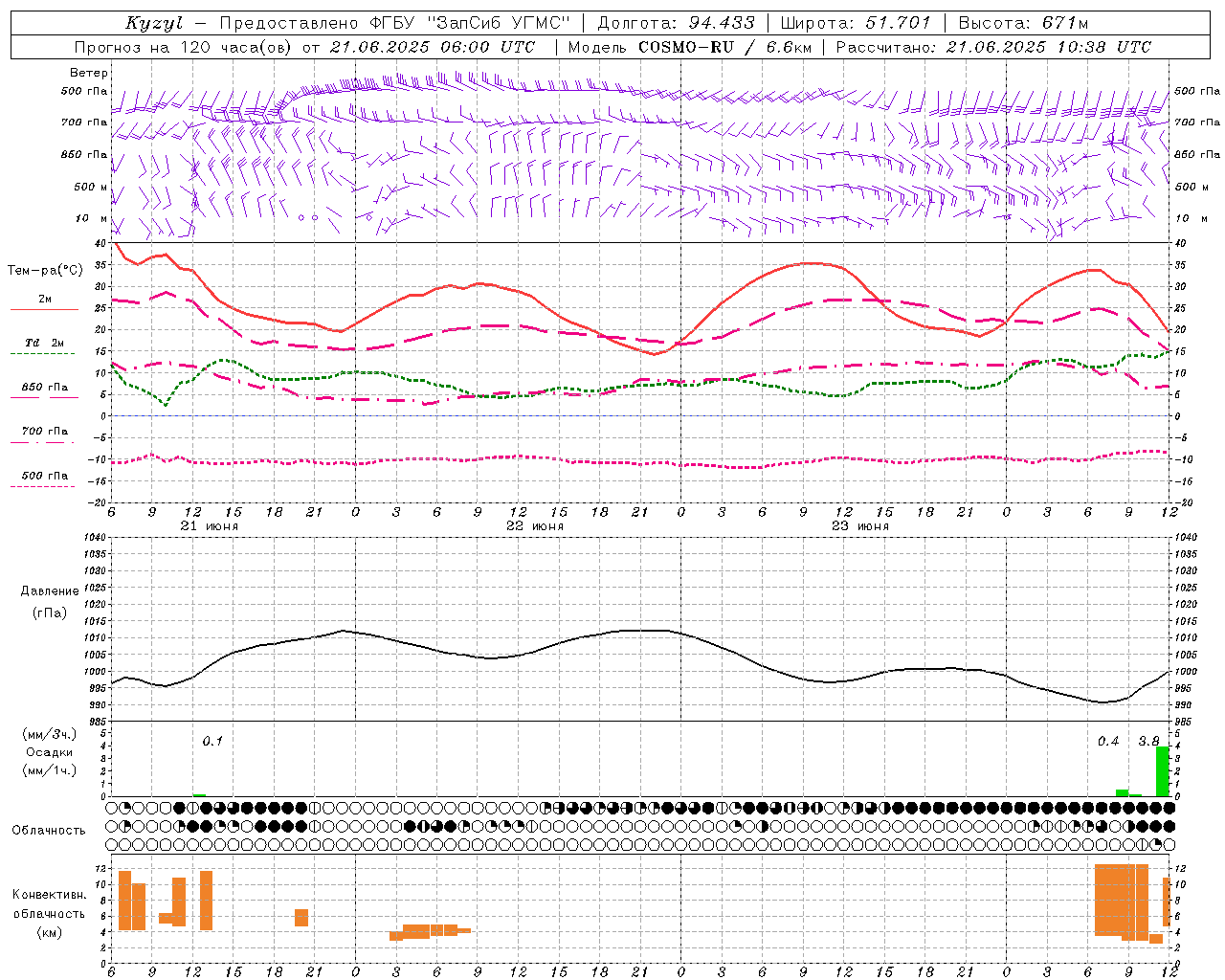Click the "(км)" unit label for convective cloud
The height and width of the screenshot is (980, 1225).
click(x=50, y=932)
